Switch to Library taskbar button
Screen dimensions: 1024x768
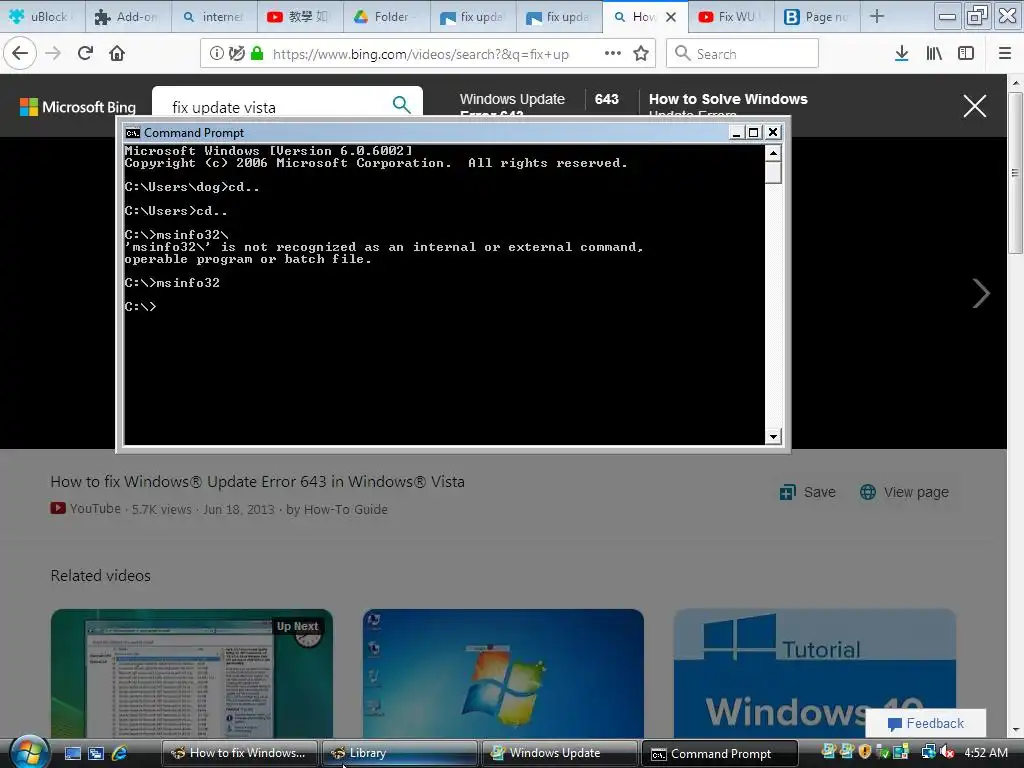pos(400,753)
